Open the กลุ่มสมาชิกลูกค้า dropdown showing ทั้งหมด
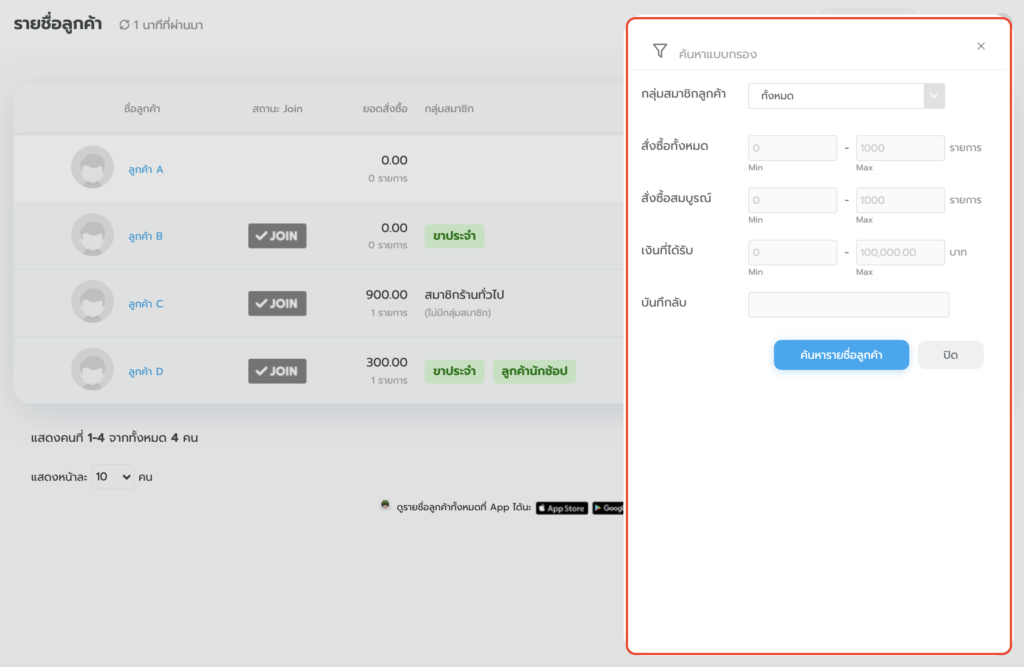Screen dimensions: 1024x667 [x=846, y=96]
